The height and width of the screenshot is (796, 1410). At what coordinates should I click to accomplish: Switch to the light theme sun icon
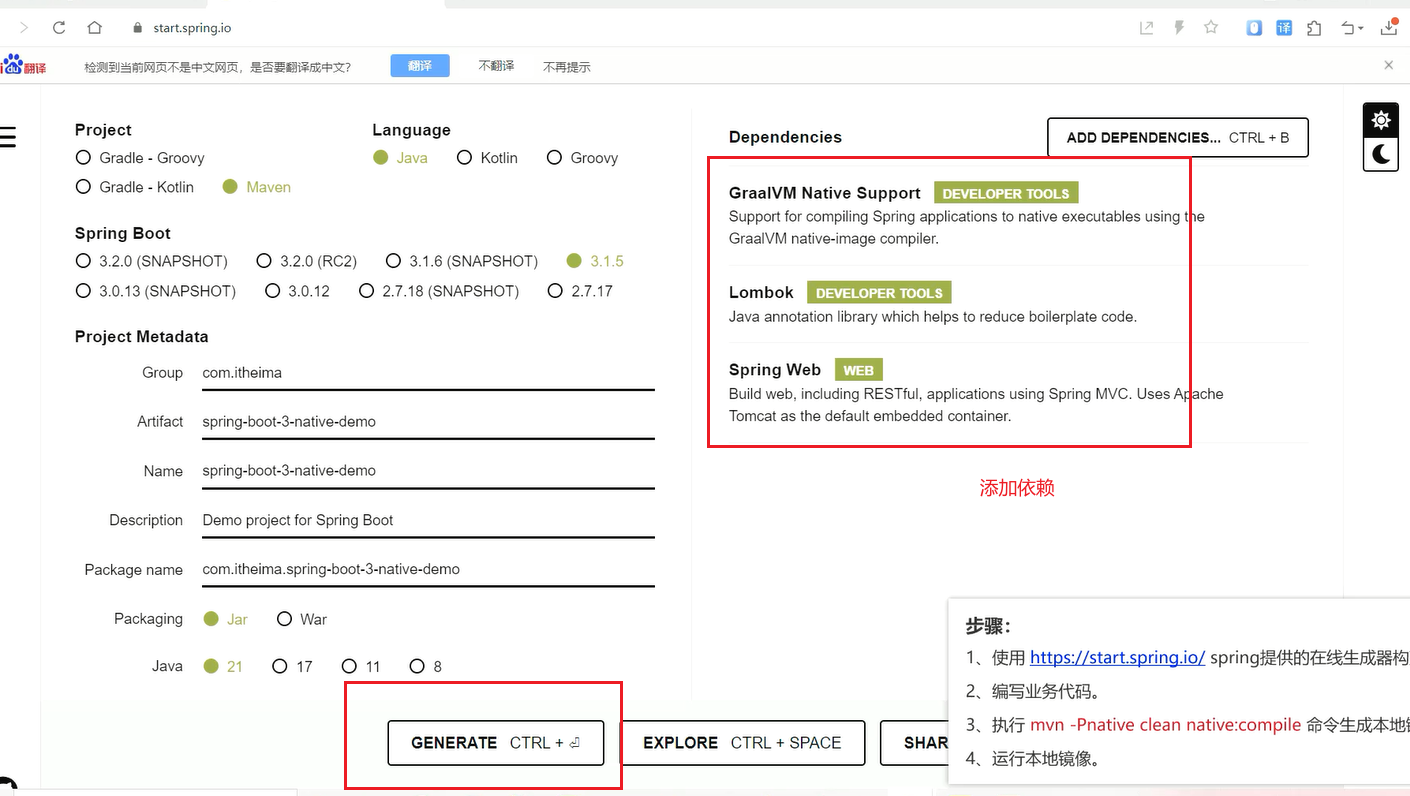point(1381,120)
